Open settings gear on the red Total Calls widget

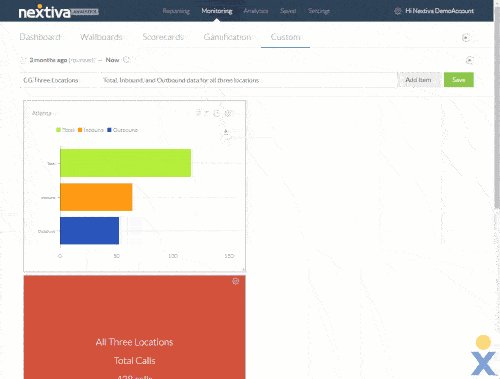pyautogui.click(x=236, y=281)
